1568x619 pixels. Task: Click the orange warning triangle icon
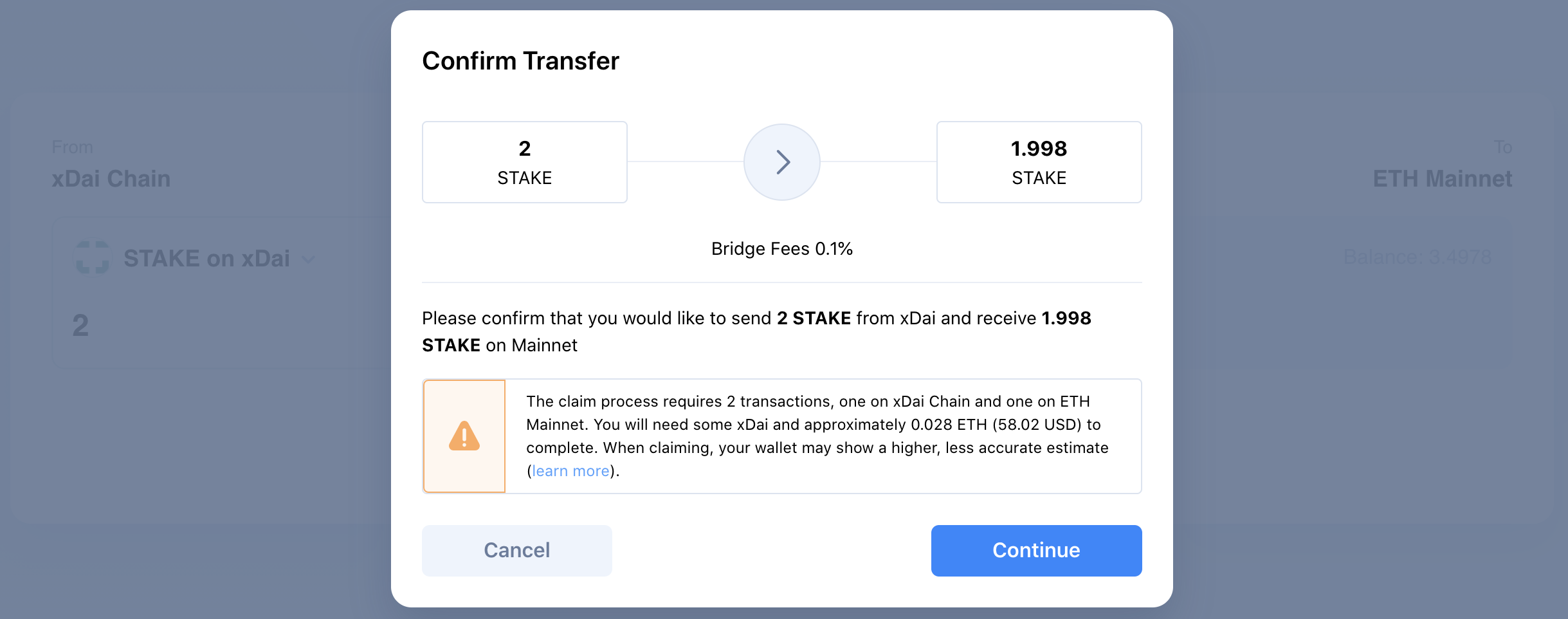pos(464,436)
